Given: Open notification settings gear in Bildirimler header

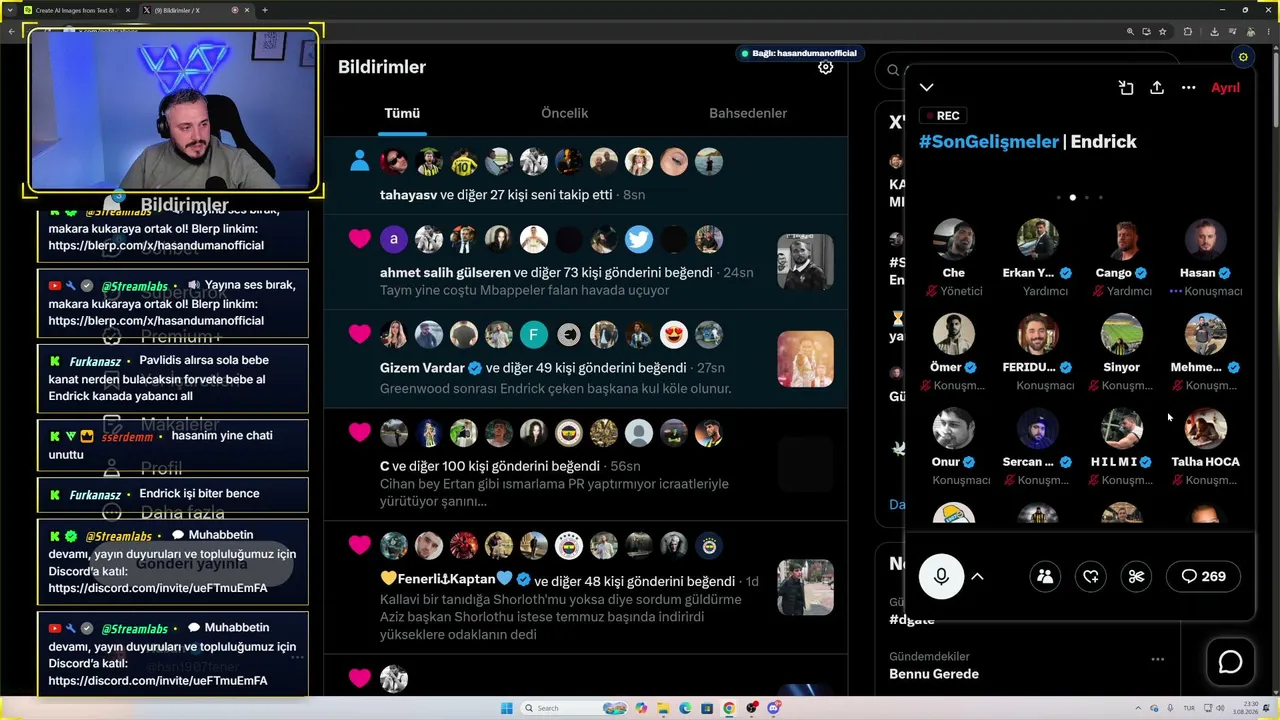Looking at the screenshot, I should coord(825,67).
